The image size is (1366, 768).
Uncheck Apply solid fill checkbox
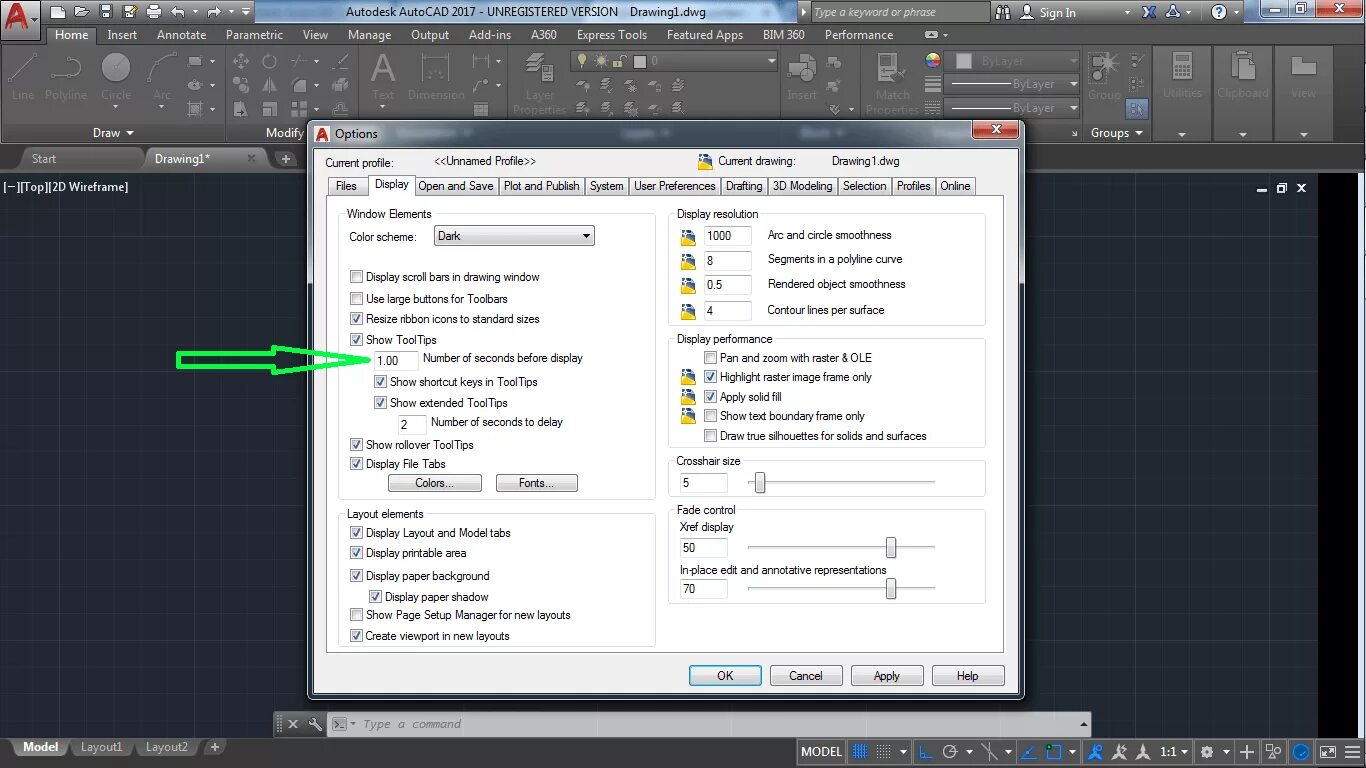click(x=711, y=397)
